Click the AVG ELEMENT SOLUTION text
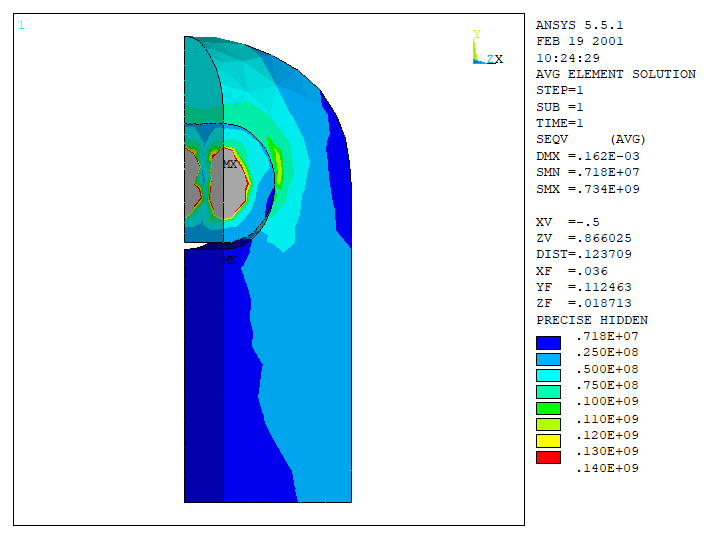This screenshot has width=714, height=538. pos(616,74)
